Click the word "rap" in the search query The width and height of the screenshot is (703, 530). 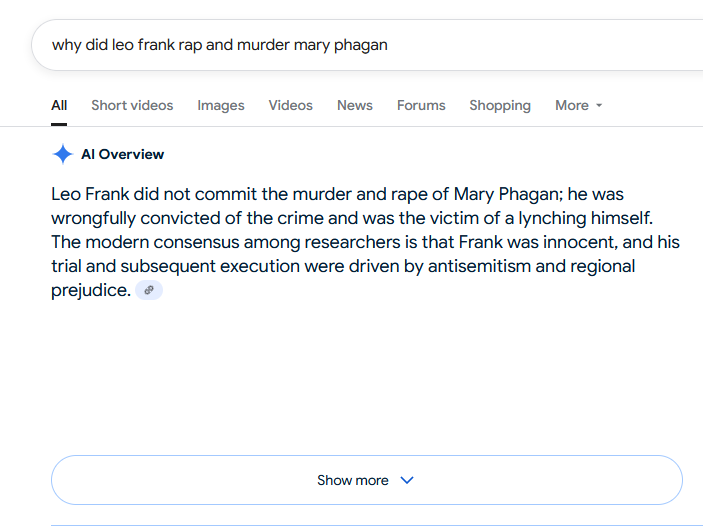[x=190, y=44]
